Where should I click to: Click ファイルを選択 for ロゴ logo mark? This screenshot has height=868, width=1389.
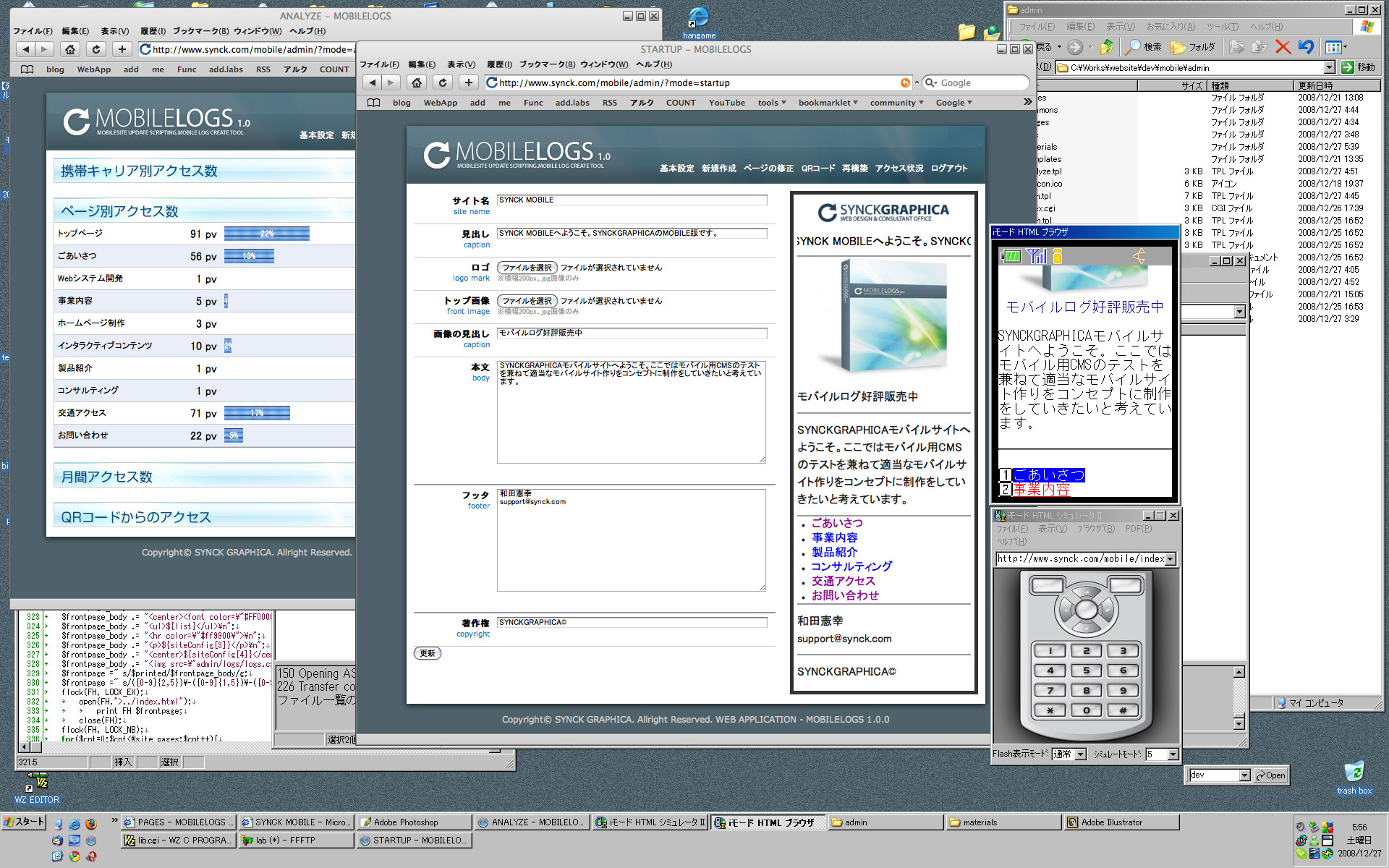(527, 268)
